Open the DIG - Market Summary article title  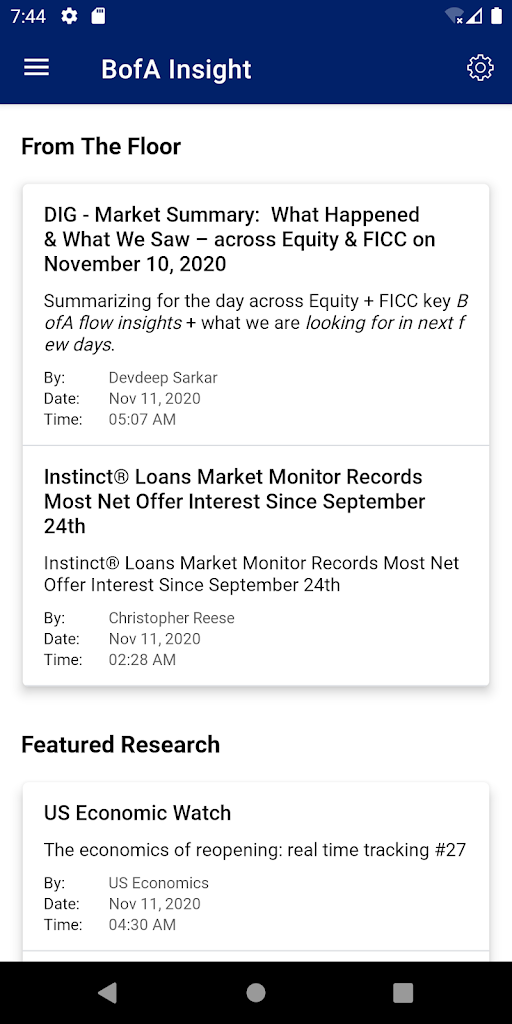240,239
